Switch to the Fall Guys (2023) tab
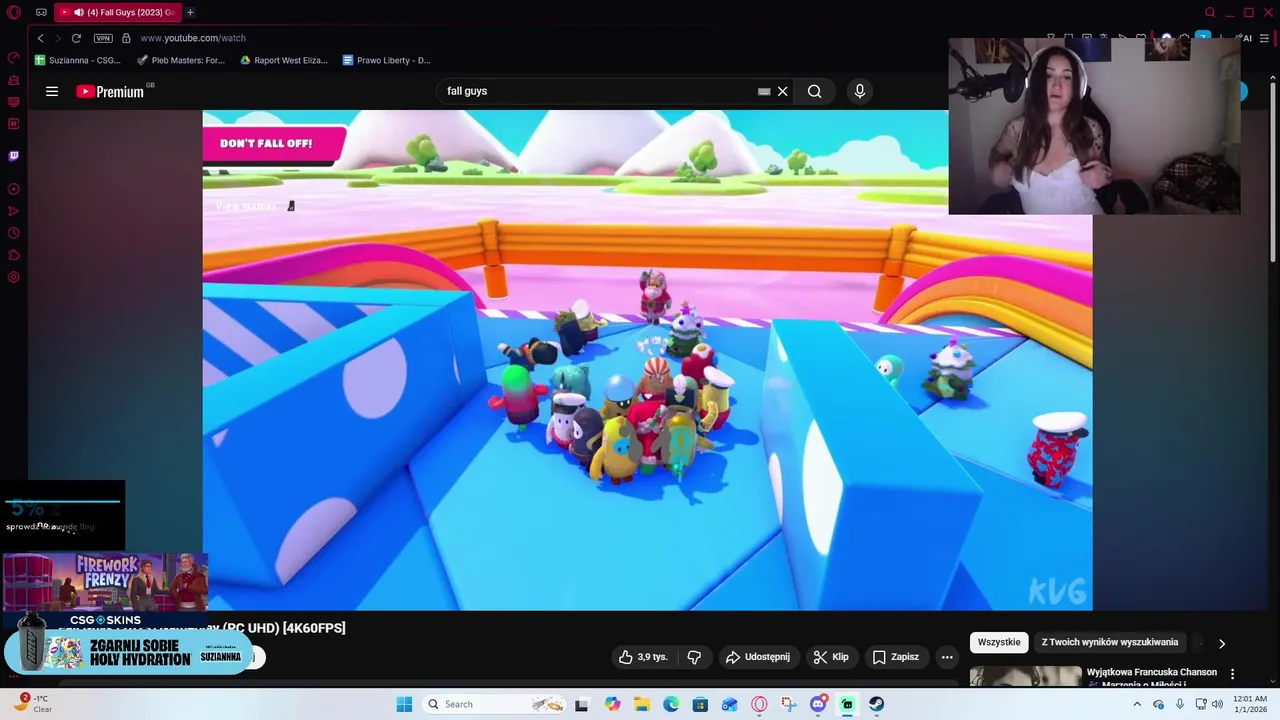This screenshot has height=720, width=1280. point(116,12)
